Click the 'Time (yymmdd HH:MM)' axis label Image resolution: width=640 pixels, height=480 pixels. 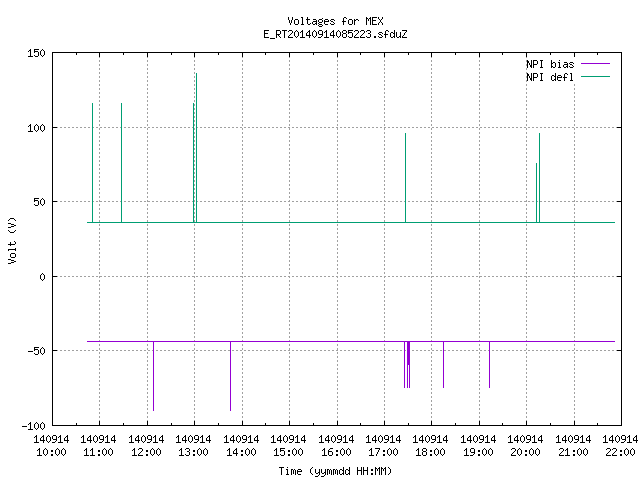coord(335,471)
